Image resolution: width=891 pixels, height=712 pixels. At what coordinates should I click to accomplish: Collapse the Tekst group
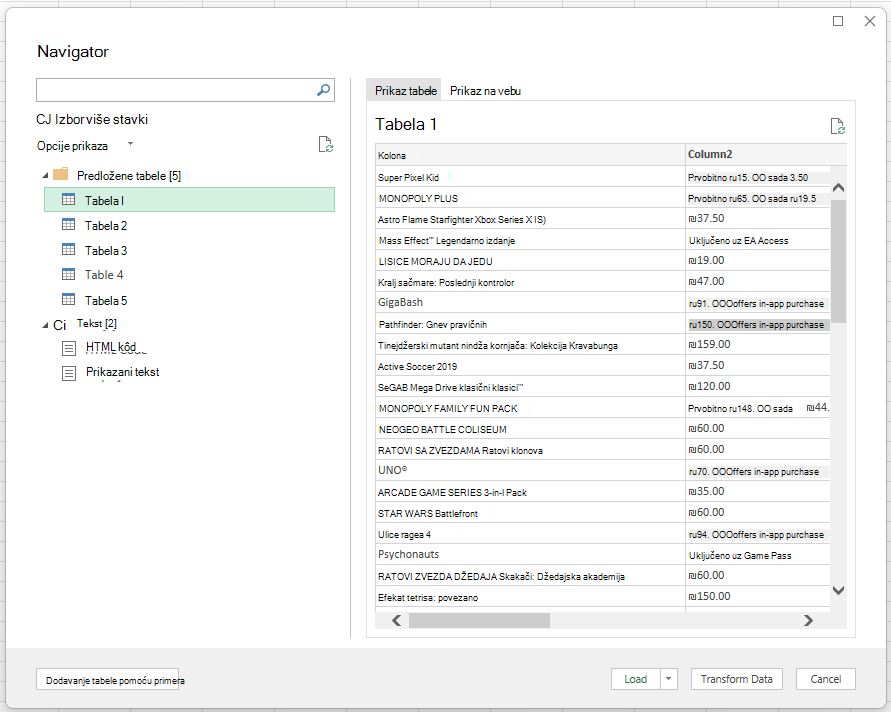point(45,325)
